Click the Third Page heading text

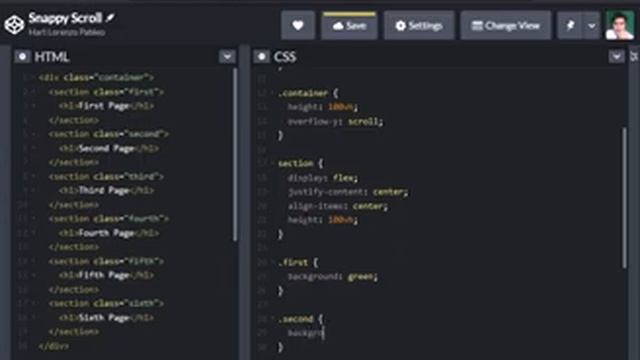point(104,191)
